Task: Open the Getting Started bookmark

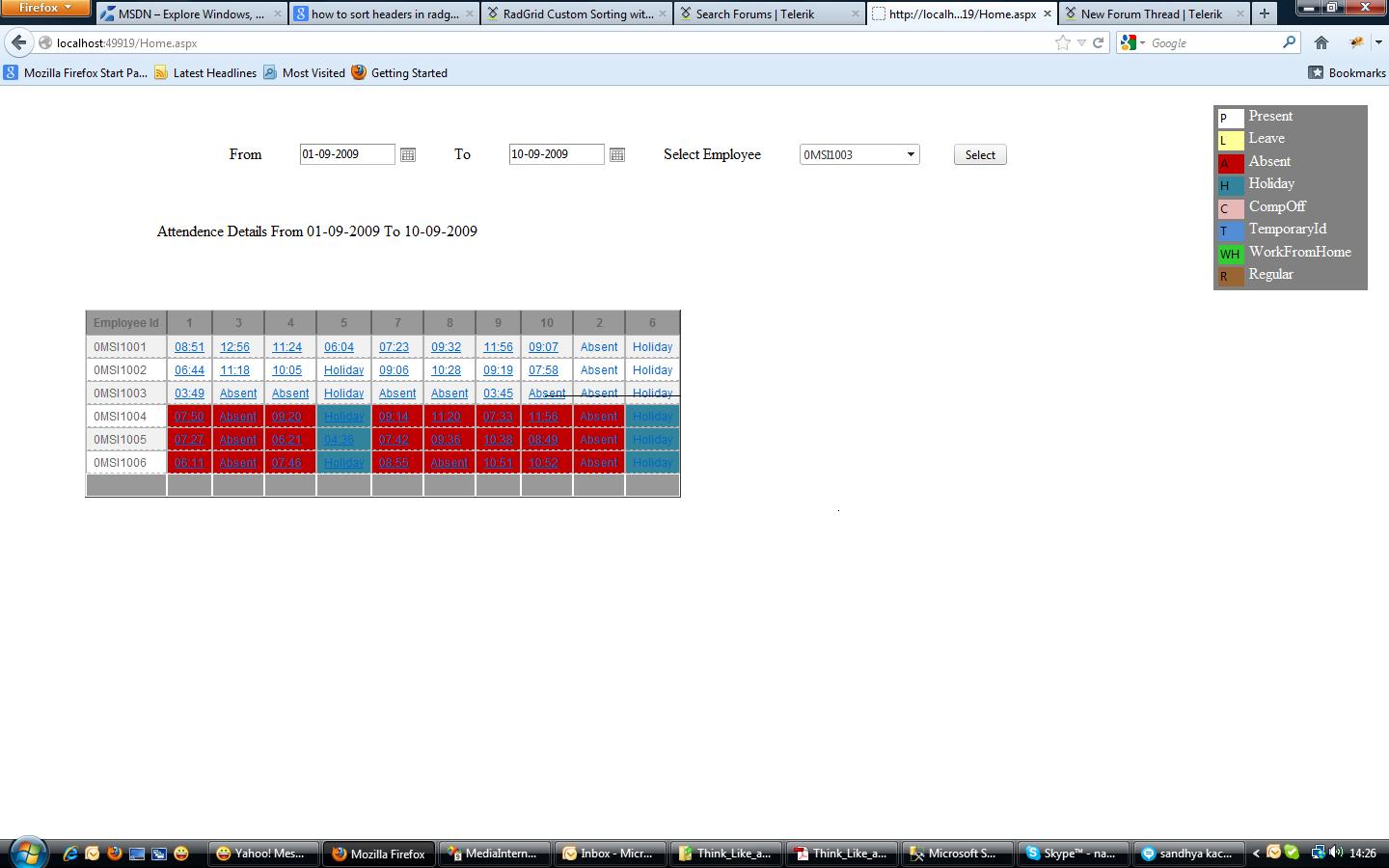Action: coord(399,72)
